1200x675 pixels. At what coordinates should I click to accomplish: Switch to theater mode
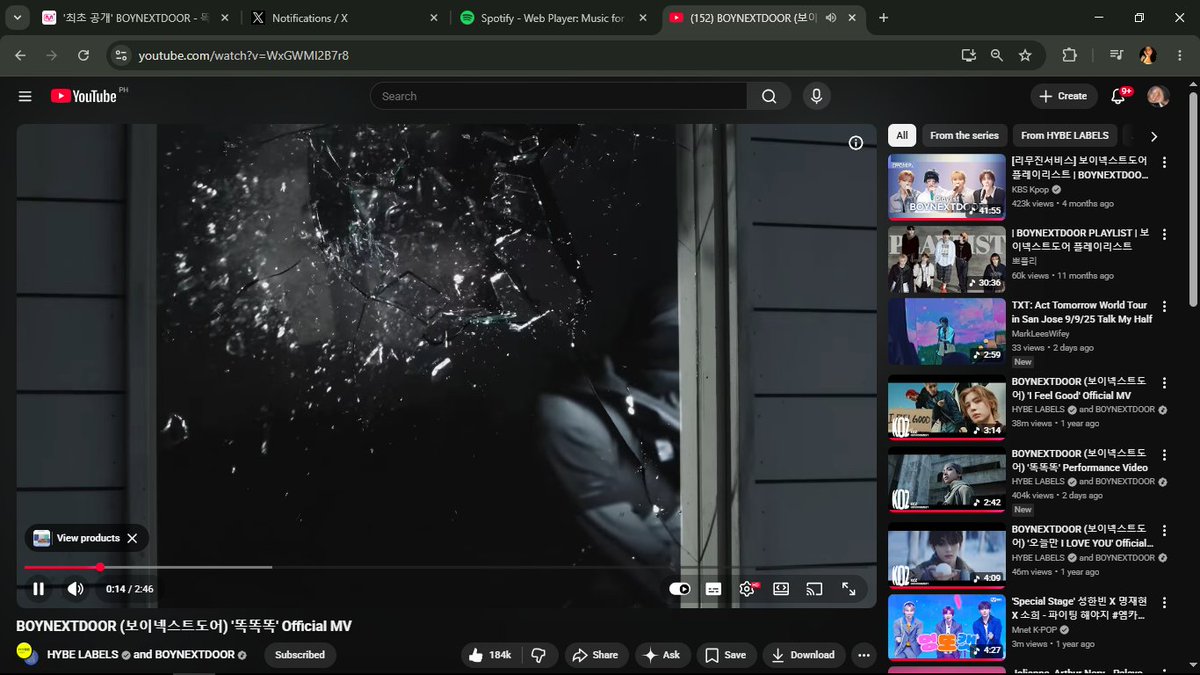781,589
